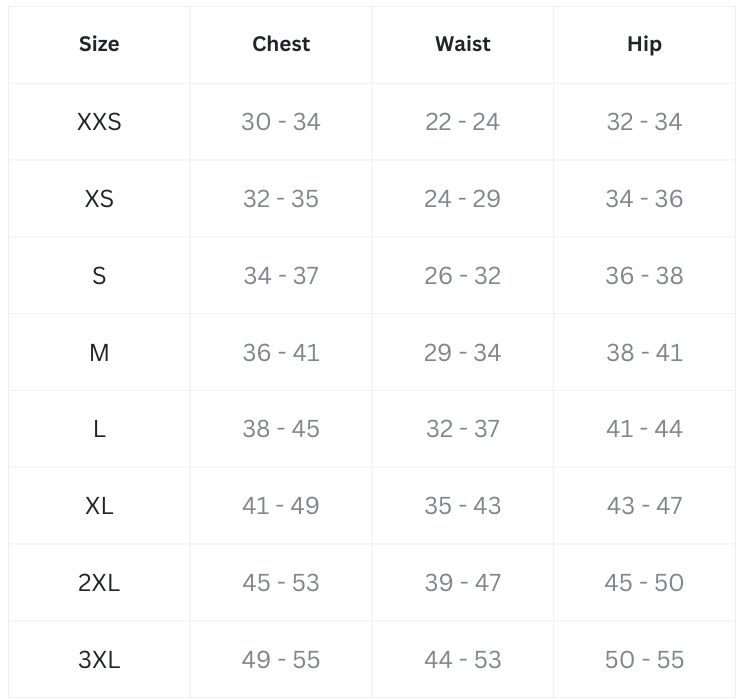The width and height of the screenshot is (740, 700).
Task: Click the Size column header
Action: click(99, 44)
